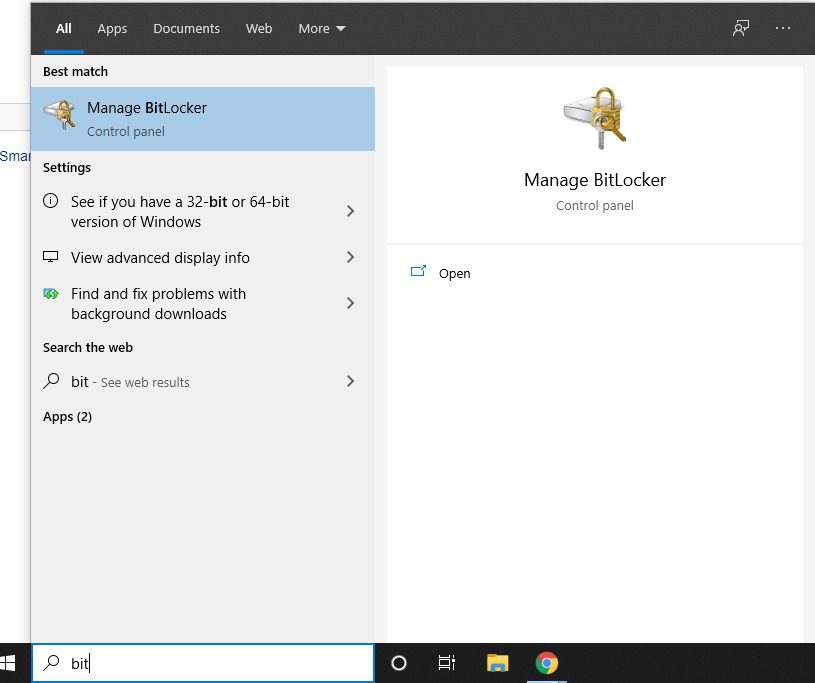The height and width of the screenshot is (683, 815).
Task: Select the Web search tab
Action: pos(259,28)
